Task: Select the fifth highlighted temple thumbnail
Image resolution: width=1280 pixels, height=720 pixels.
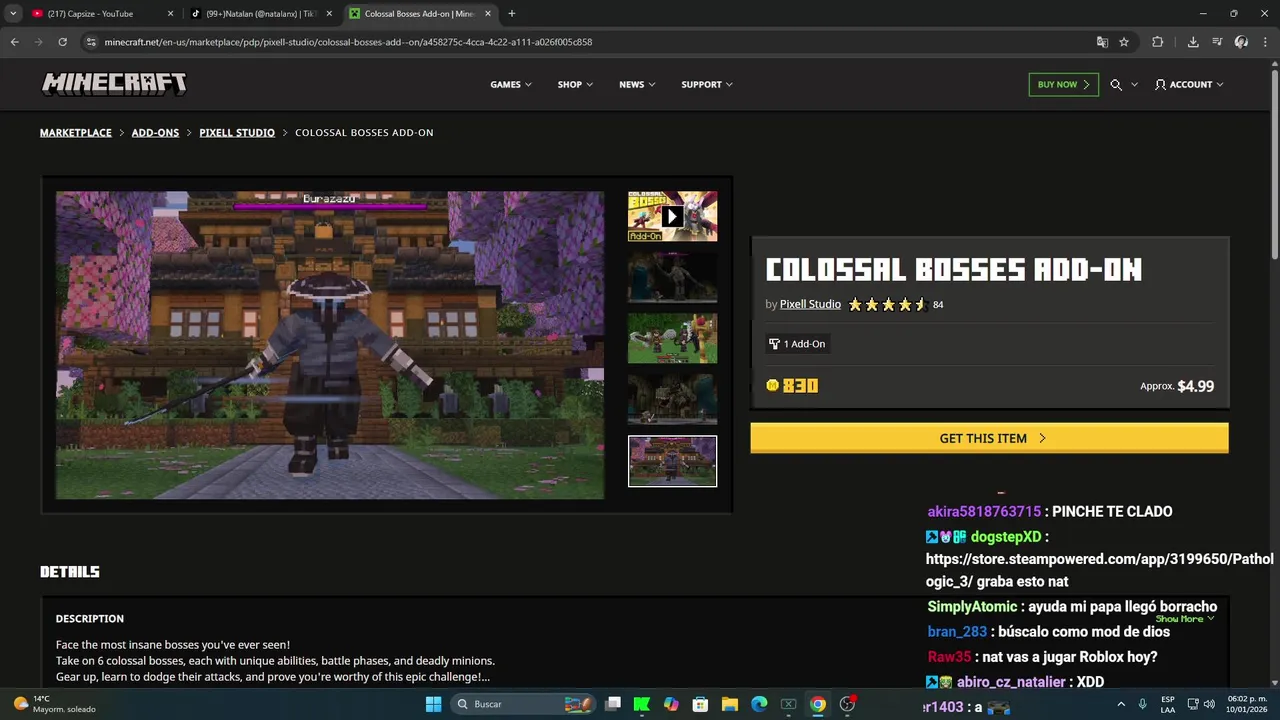Action: click(x=672, y=461)
